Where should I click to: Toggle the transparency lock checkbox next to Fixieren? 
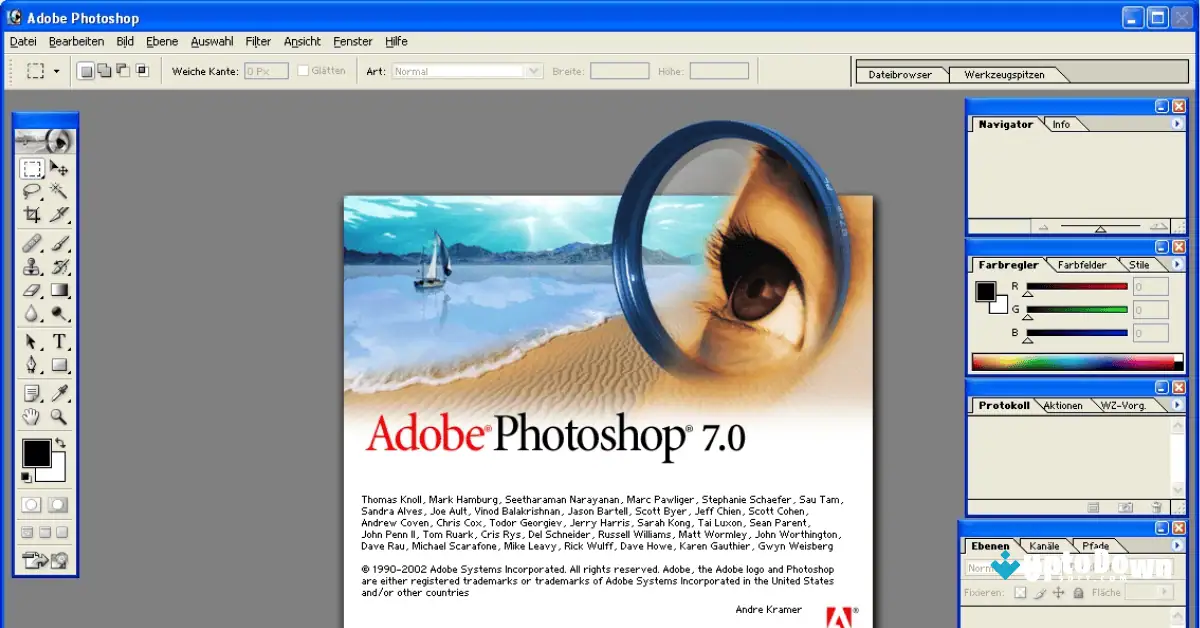[x=1020, y=592]
